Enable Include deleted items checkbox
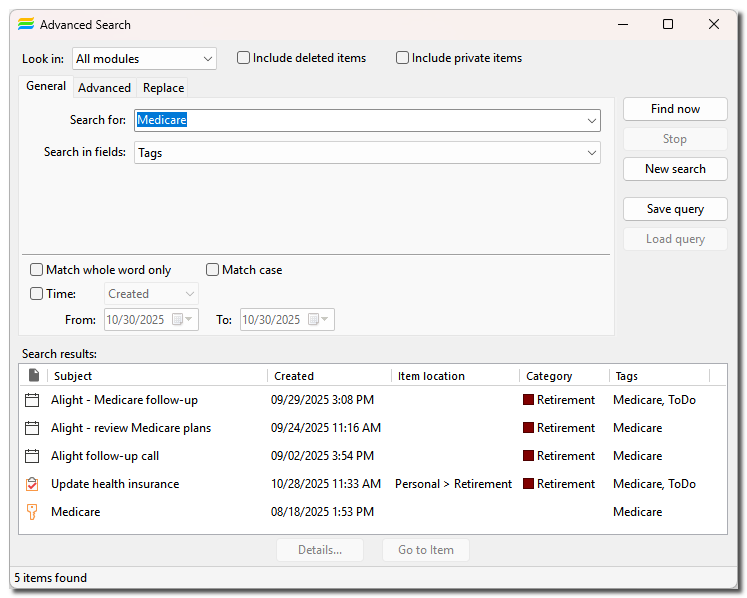Screen dimensions: 747x598 (x=243, y=58)
